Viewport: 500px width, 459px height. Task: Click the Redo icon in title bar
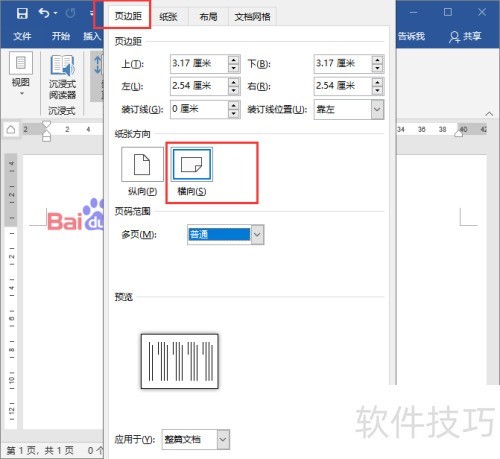pos(70,13)
